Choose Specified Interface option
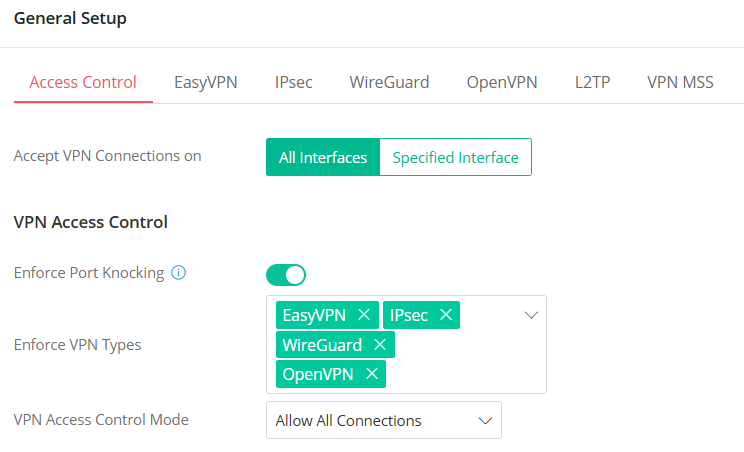The width and height of the screenshot is (744, 452). (455, 157)
